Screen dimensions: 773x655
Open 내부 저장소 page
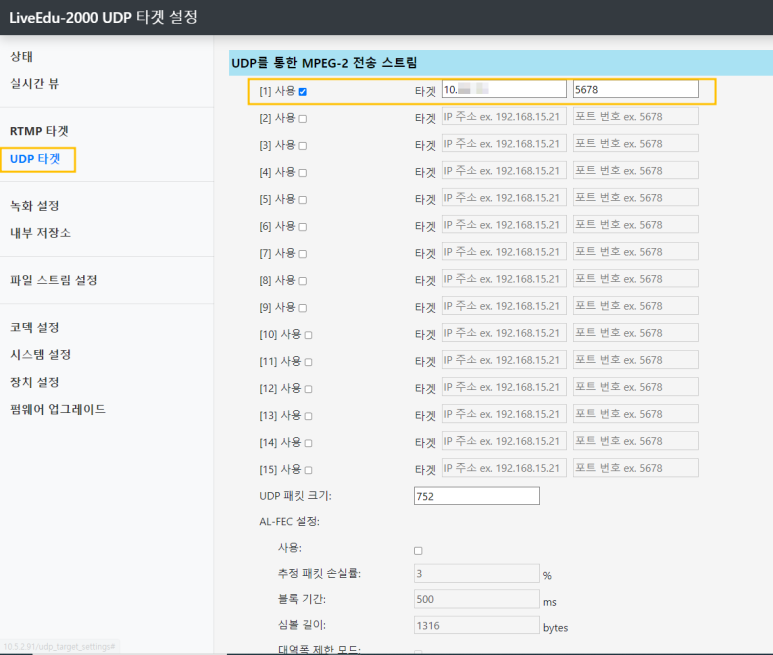coord(40,233)
